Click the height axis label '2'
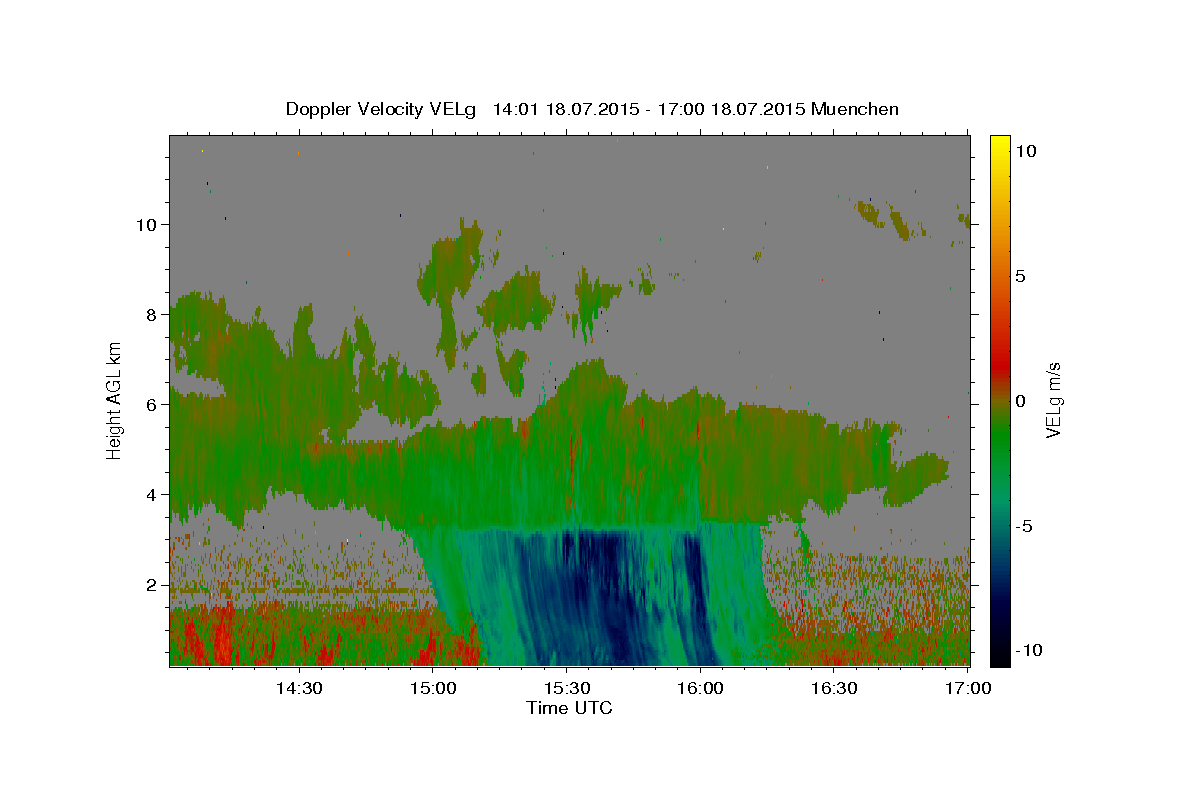 152,584
